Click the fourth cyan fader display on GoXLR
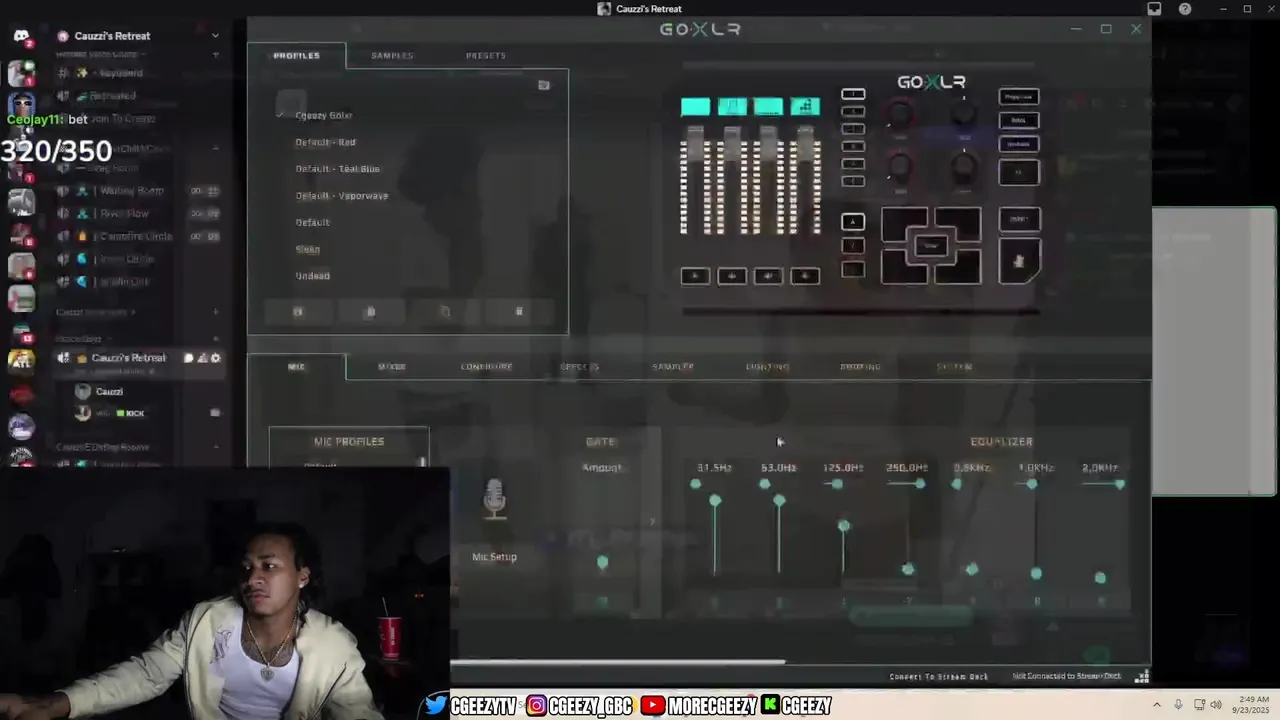Screen dimensions: 1280x720 click(805, 107)
